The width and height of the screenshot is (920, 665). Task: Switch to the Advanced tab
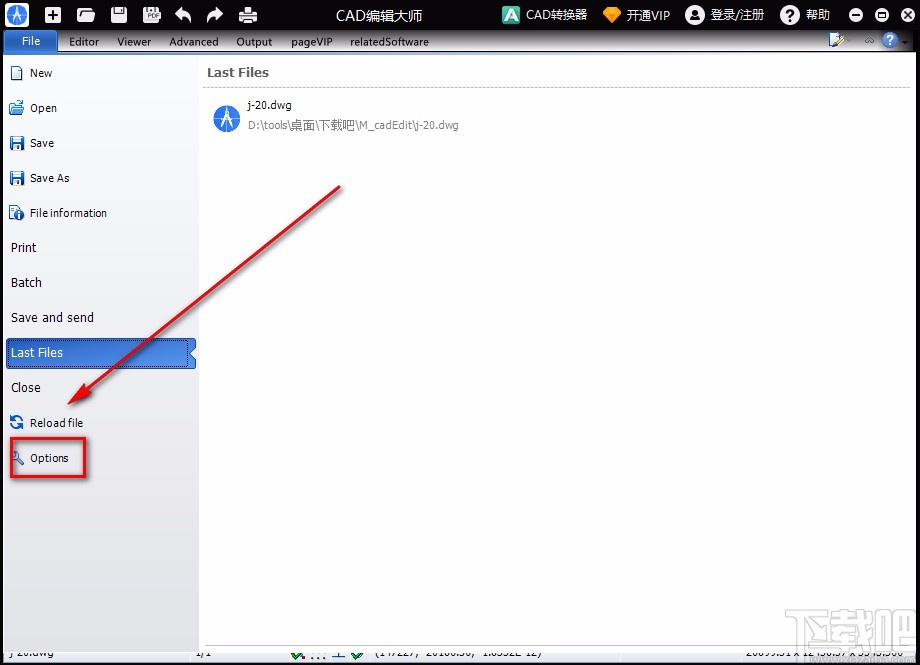point(194,42)
